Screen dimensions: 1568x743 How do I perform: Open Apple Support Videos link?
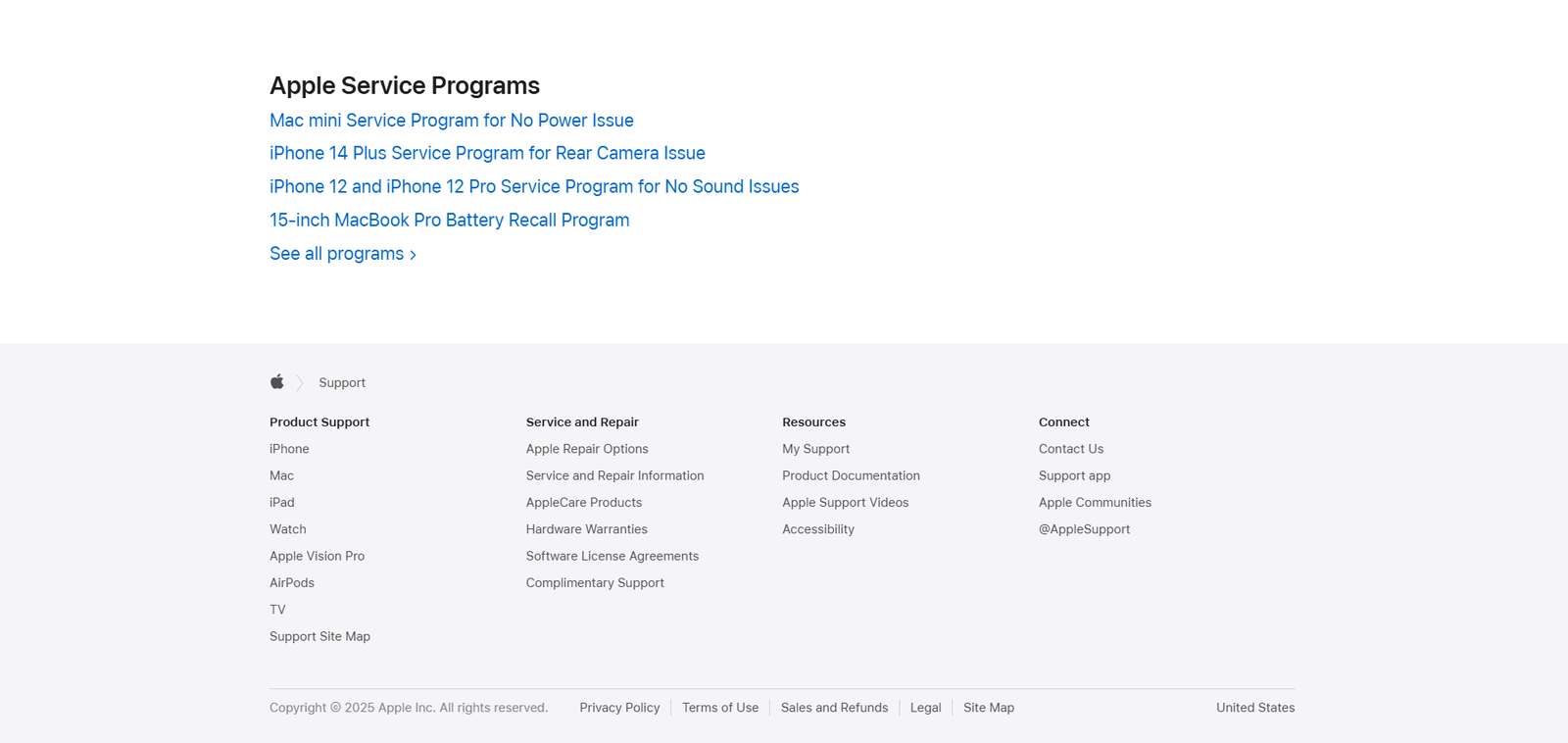click(x=845, y=503)
